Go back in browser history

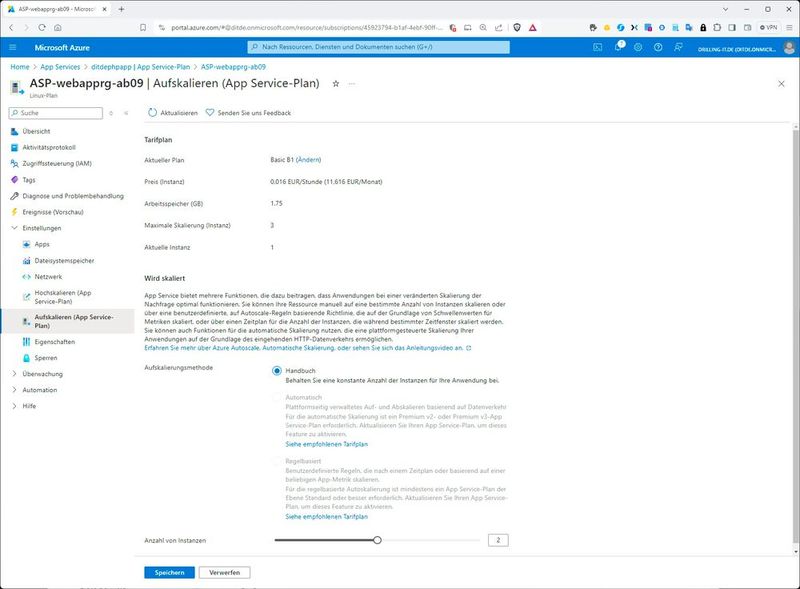click(11, 28)
